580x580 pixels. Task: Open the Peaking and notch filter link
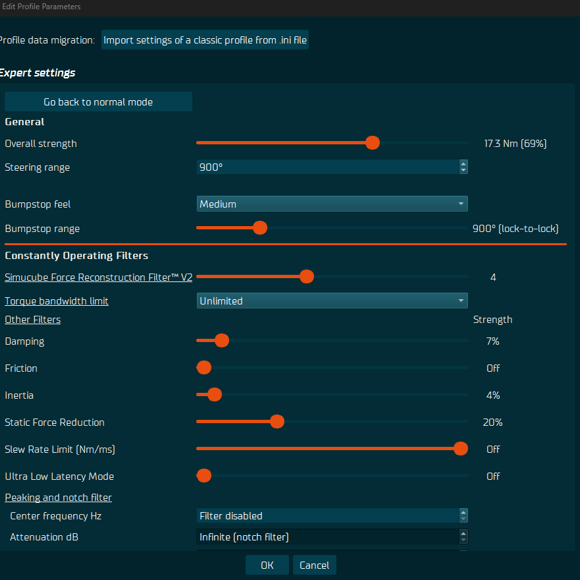(58, 498)
